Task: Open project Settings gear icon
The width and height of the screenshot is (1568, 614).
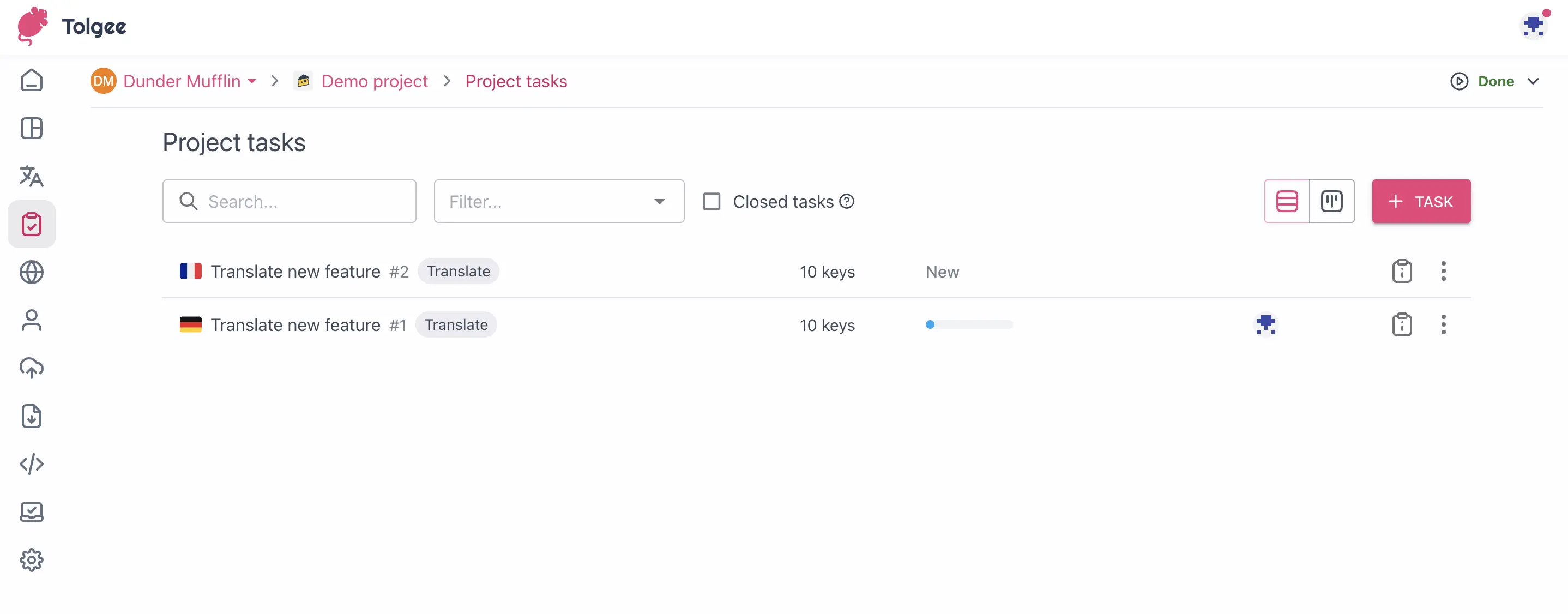Action: click(32, 560)
